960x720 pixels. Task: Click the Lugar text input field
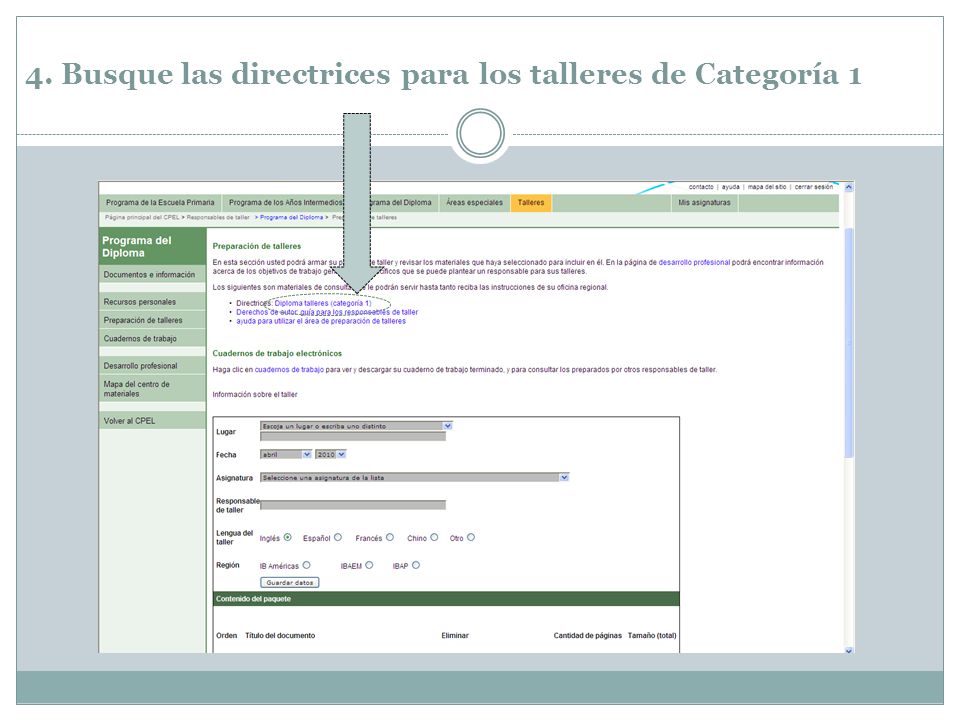(353, 437)
